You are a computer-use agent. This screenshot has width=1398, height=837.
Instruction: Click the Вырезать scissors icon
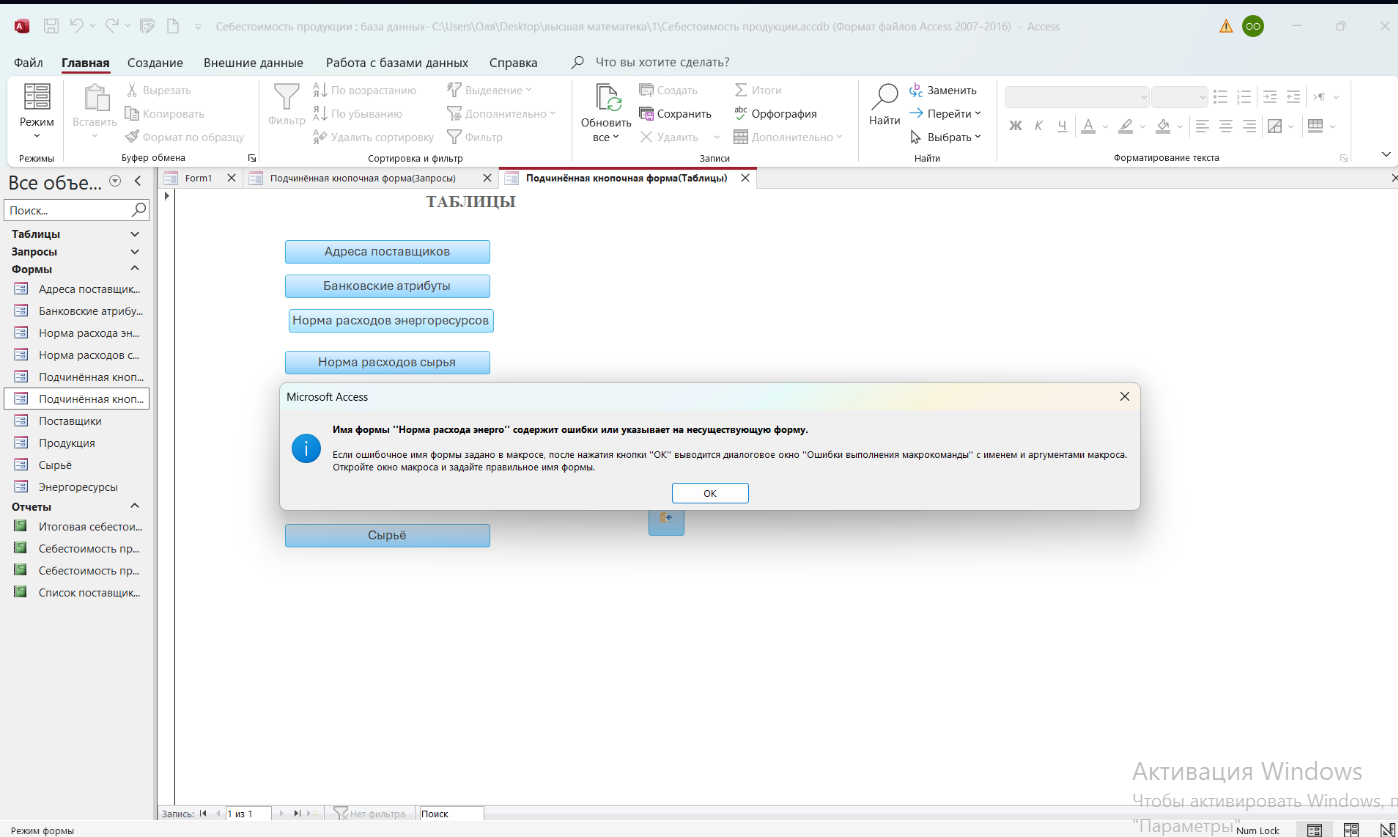click(x=131, y=90)
